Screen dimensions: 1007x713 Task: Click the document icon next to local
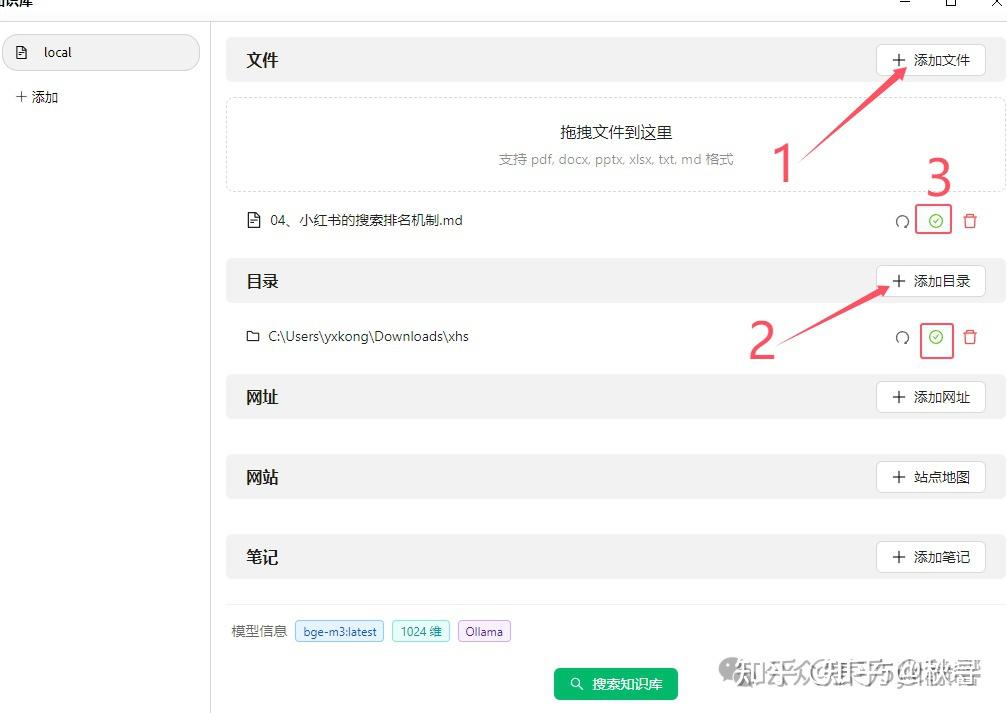pos(21,53)
